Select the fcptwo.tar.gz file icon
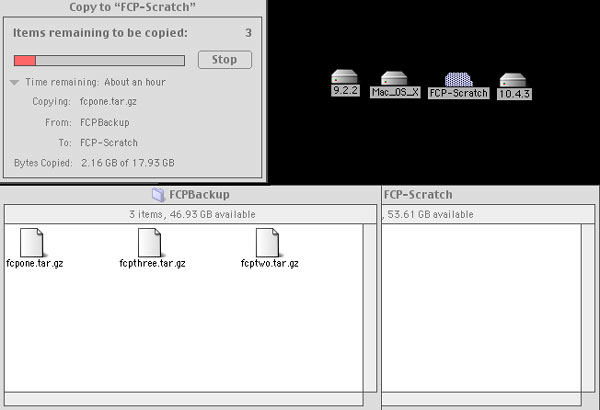Viewport: 600px width, 410px height. click(x=267, y=242)
